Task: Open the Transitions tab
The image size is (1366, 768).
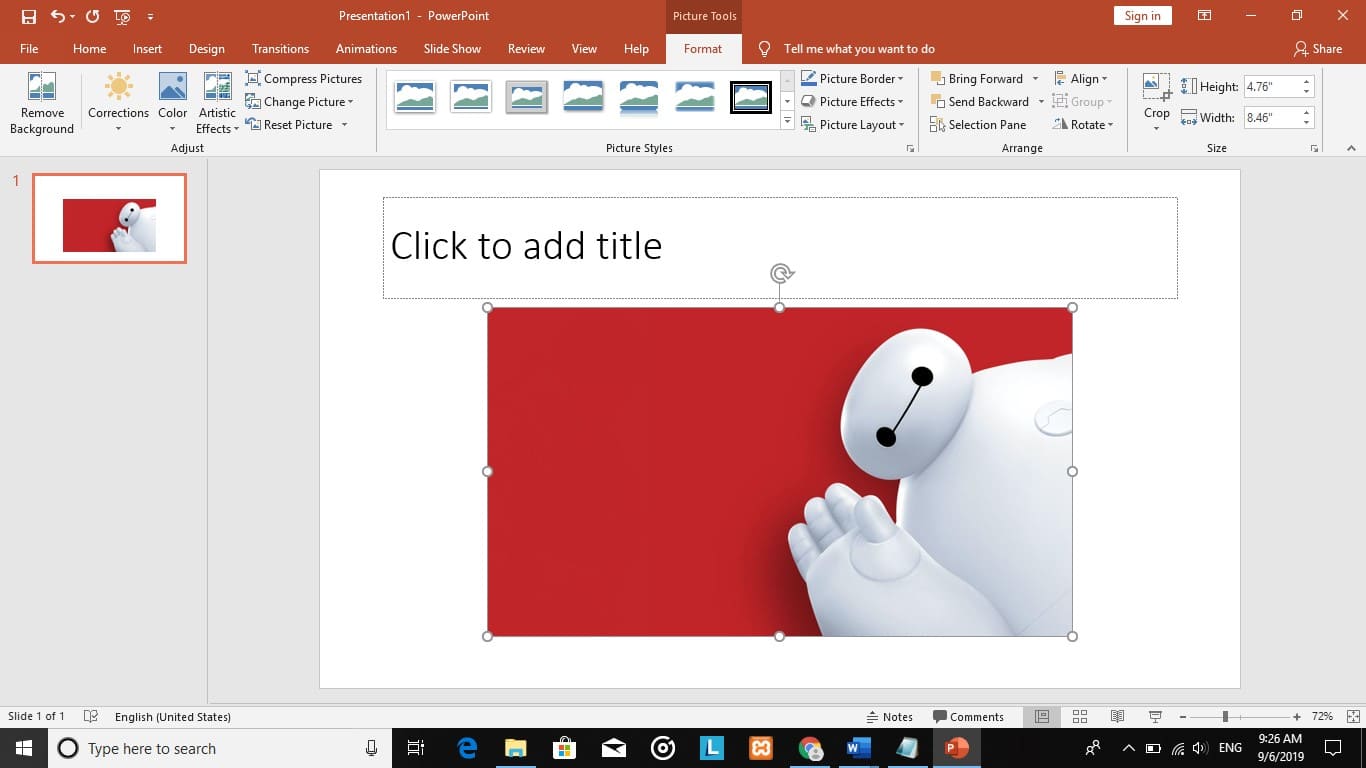Action: [x=280, y=48]
